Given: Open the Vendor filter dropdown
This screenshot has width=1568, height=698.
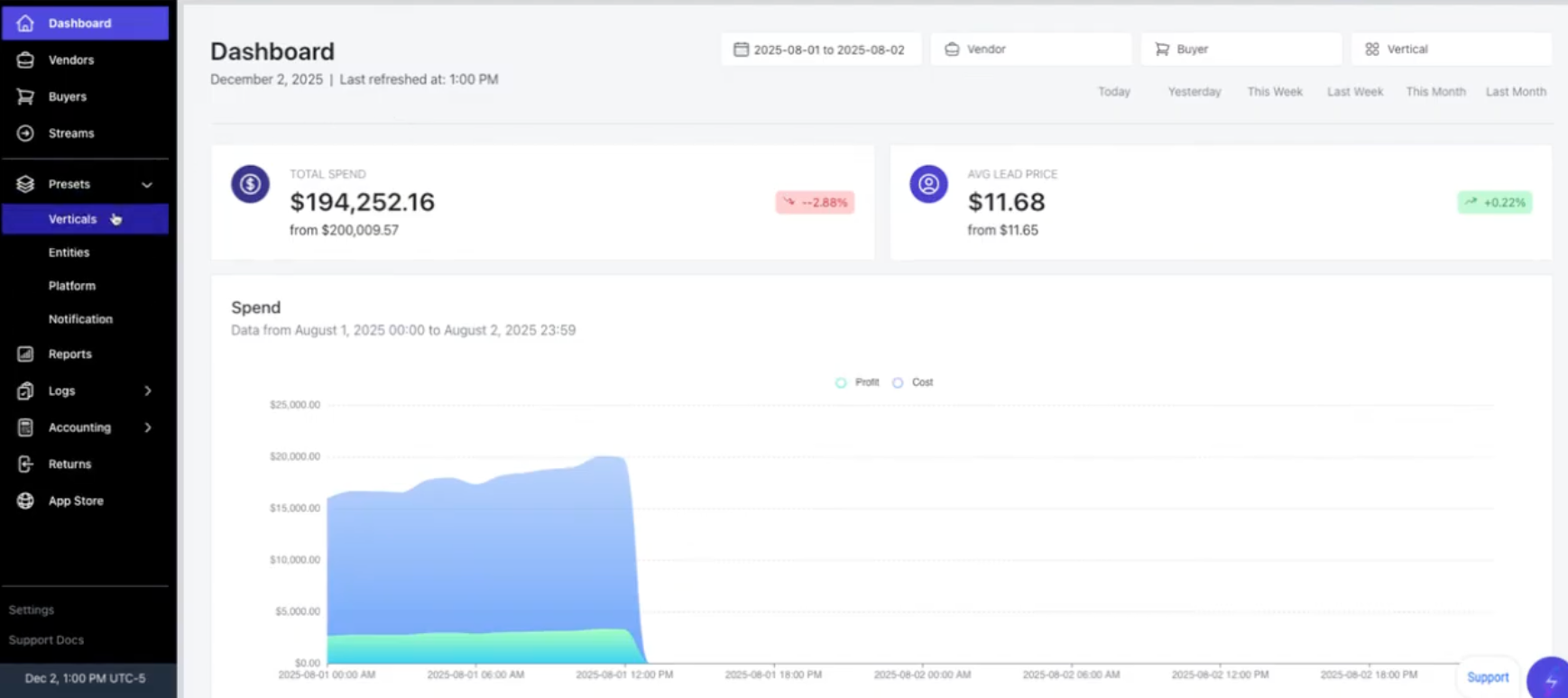Looking at the screenshot, I should coord(1031,50).
